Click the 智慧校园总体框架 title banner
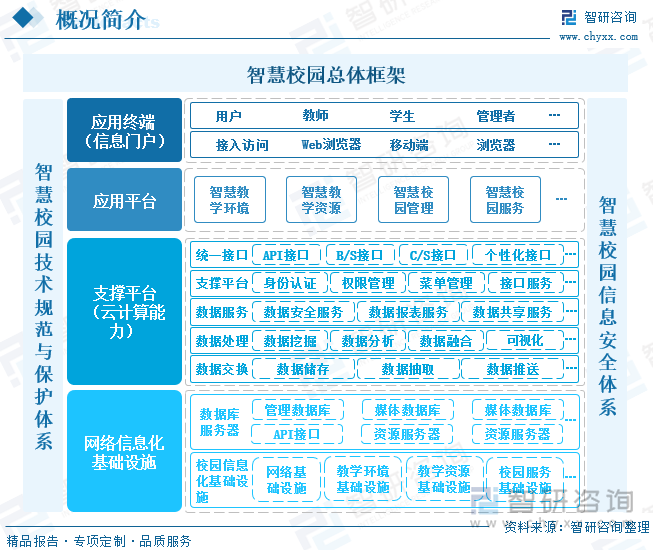Image resolution: width=653 pixels, height=550 pixels. tap(325, 73)
